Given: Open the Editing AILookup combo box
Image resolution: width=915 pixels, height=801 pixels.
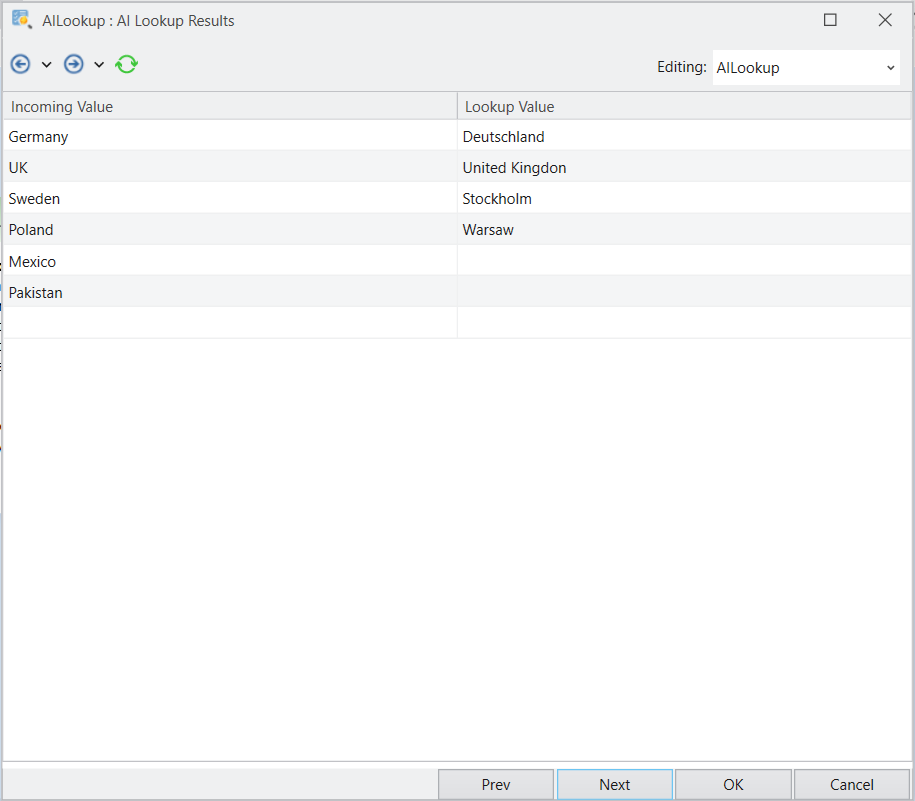Looking at the screenshot, I should coord(806,68).
